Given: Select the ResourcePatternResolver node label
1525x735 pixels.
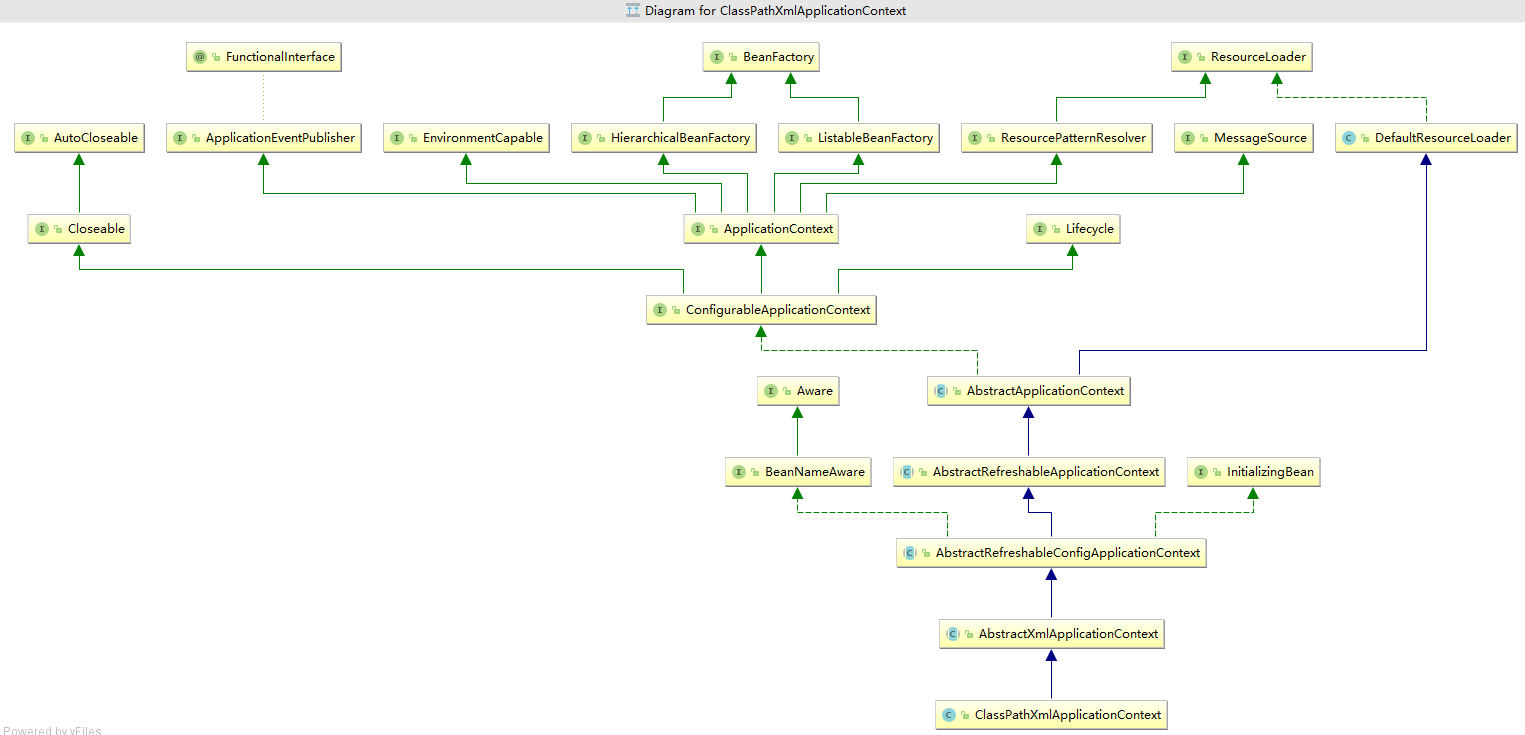Looking at the screenshot, I should pos(1073,138).
